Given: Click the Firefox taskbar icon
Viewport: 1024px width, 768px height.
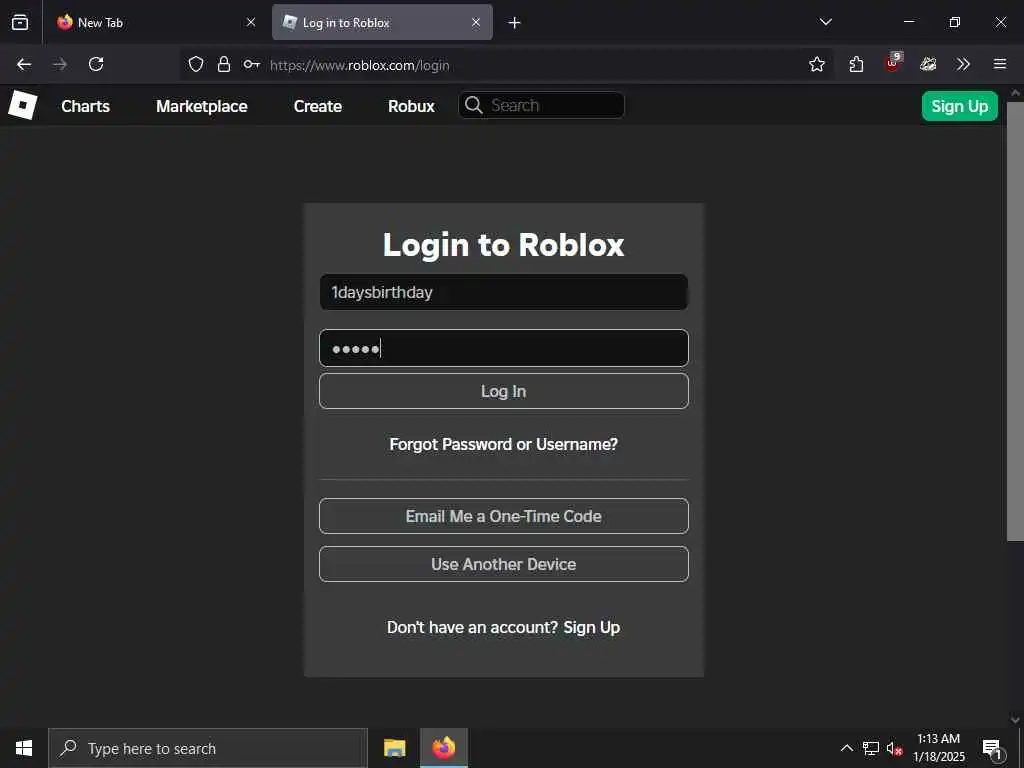Looking at the screenshot, I should point(443,748).
